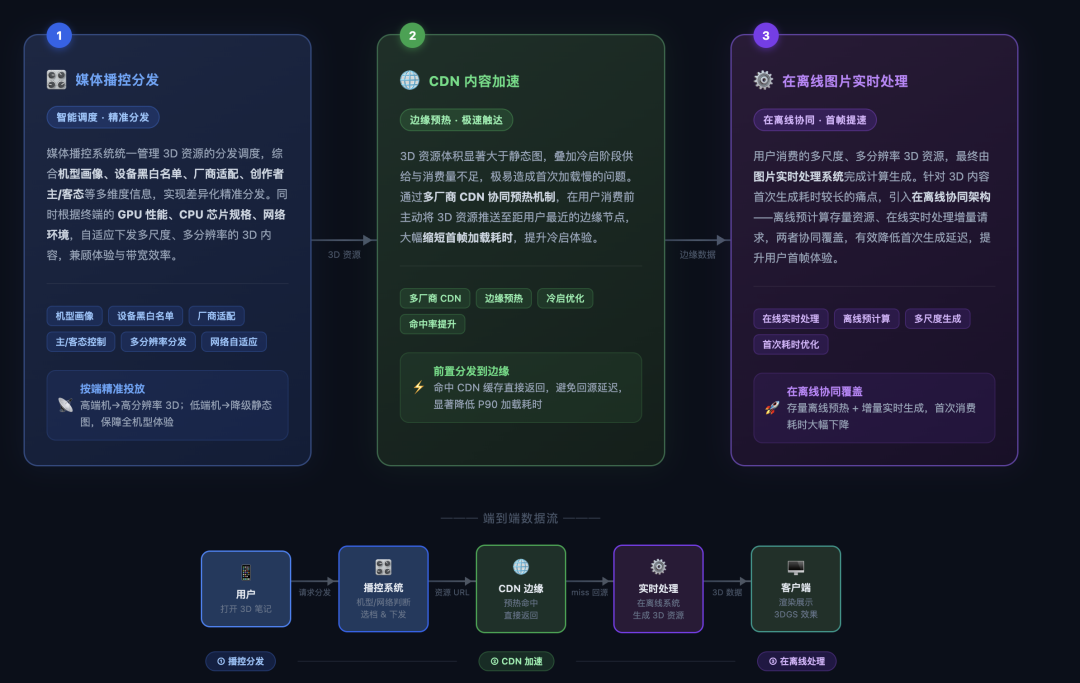Click the icon above 播控系统 flow node

(384, 567)
